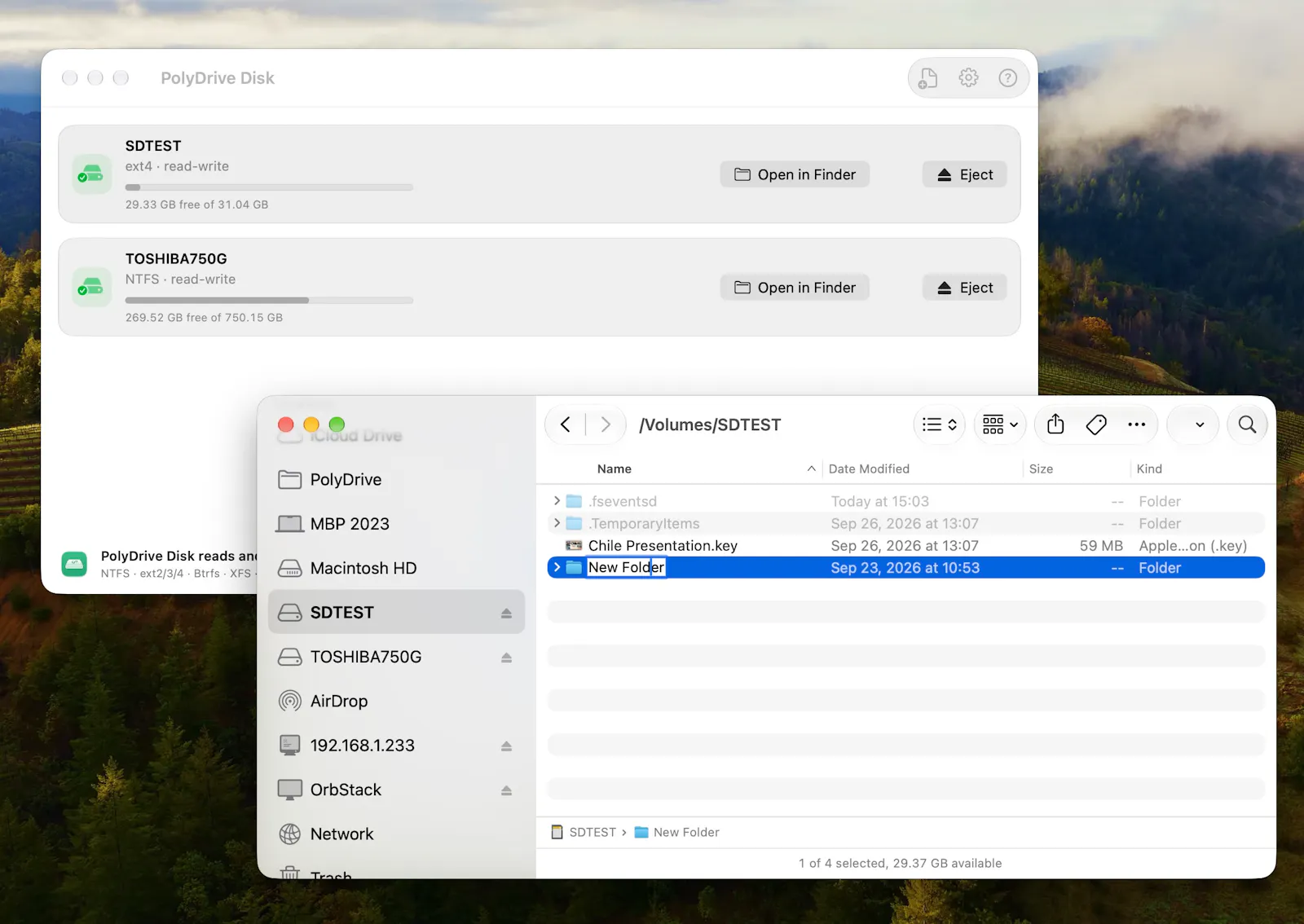Screen dimensions: 1304x924
Task: Eject TOSHIBA750G from Finder sidebar
Action: [x=506, y=658]
